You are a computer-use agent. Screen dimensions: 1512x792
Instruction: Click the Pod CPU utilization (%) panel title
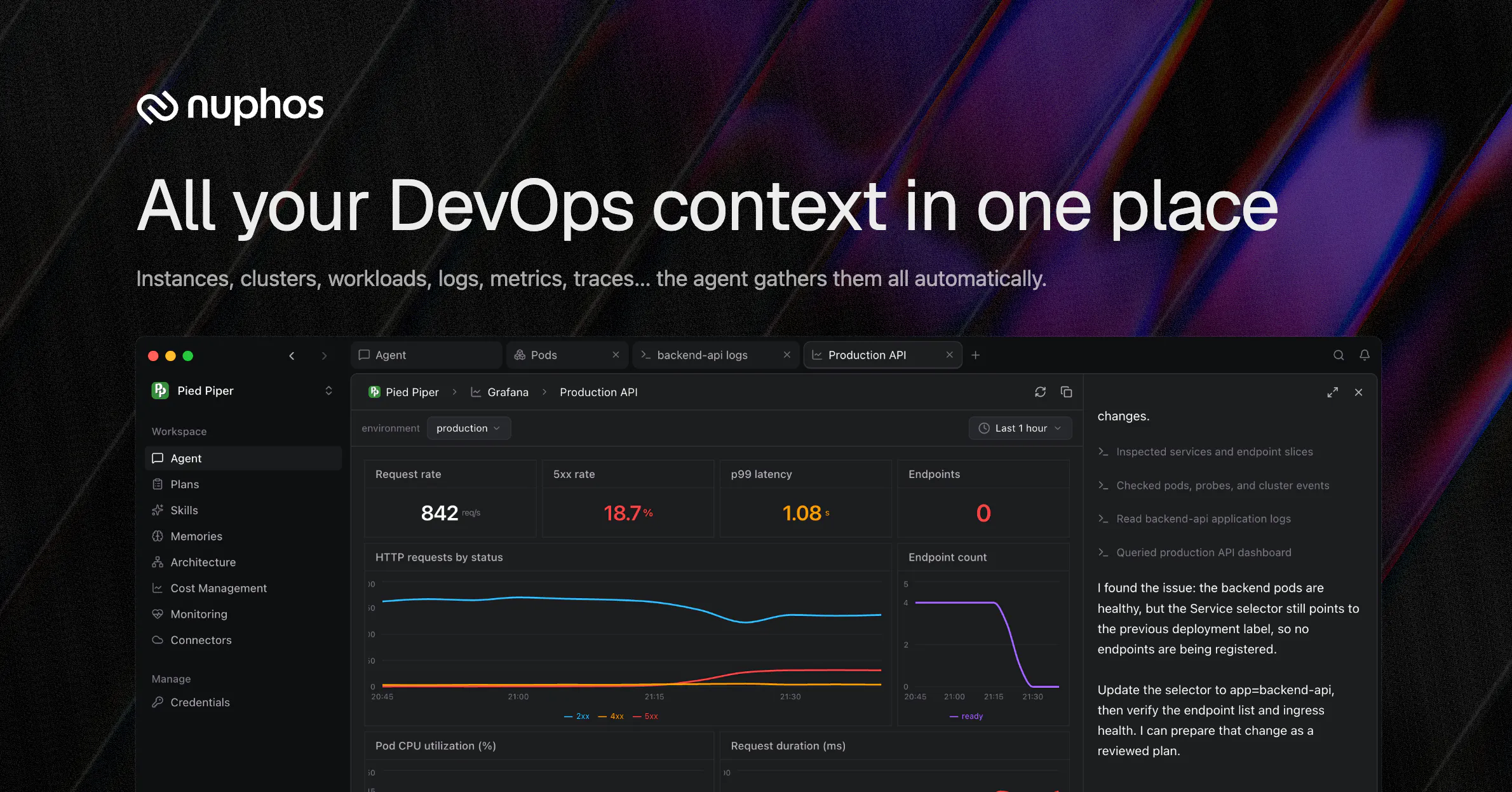(436, 746)
